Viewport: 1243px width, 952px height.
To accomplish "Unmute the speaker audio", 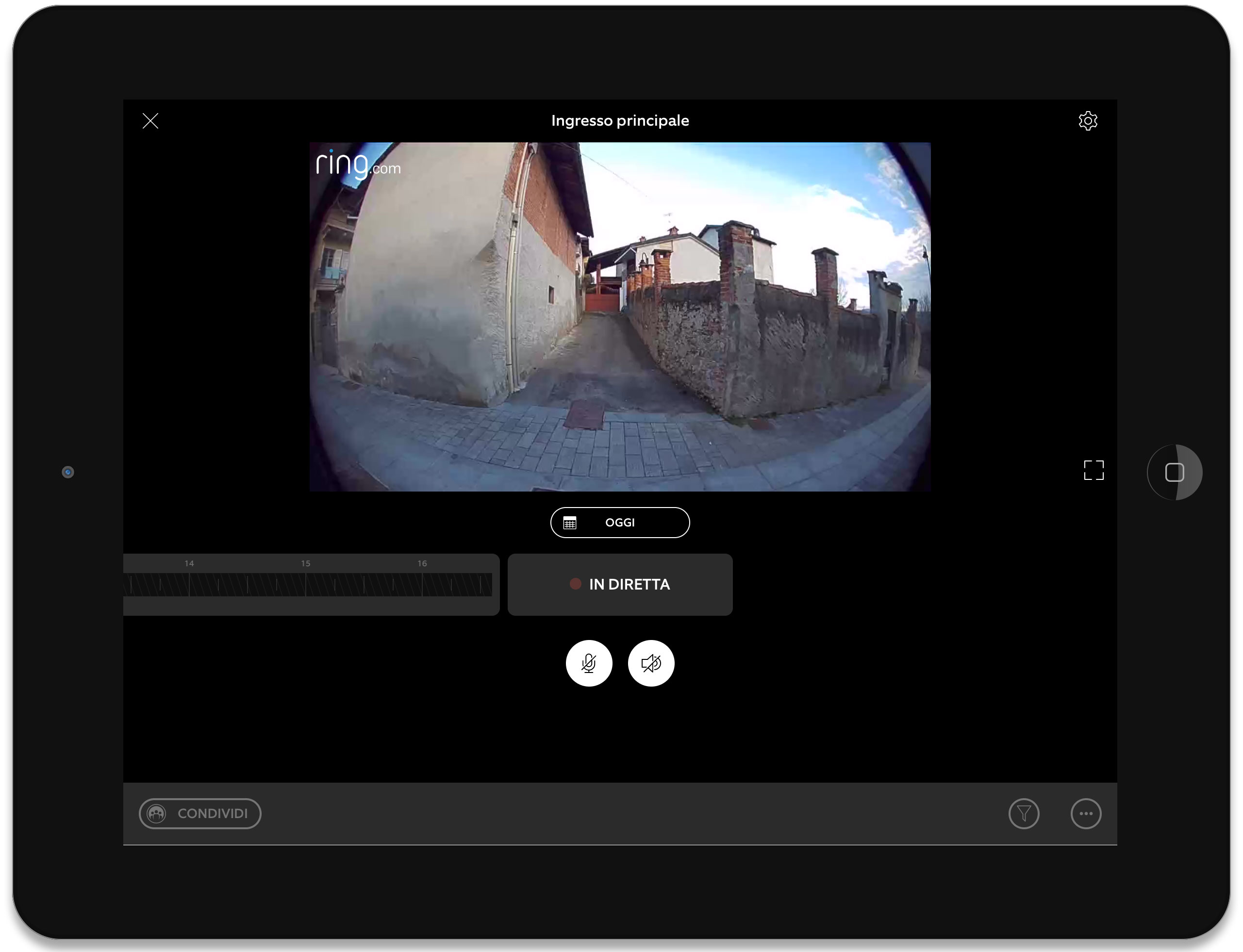I will (651, 663).
